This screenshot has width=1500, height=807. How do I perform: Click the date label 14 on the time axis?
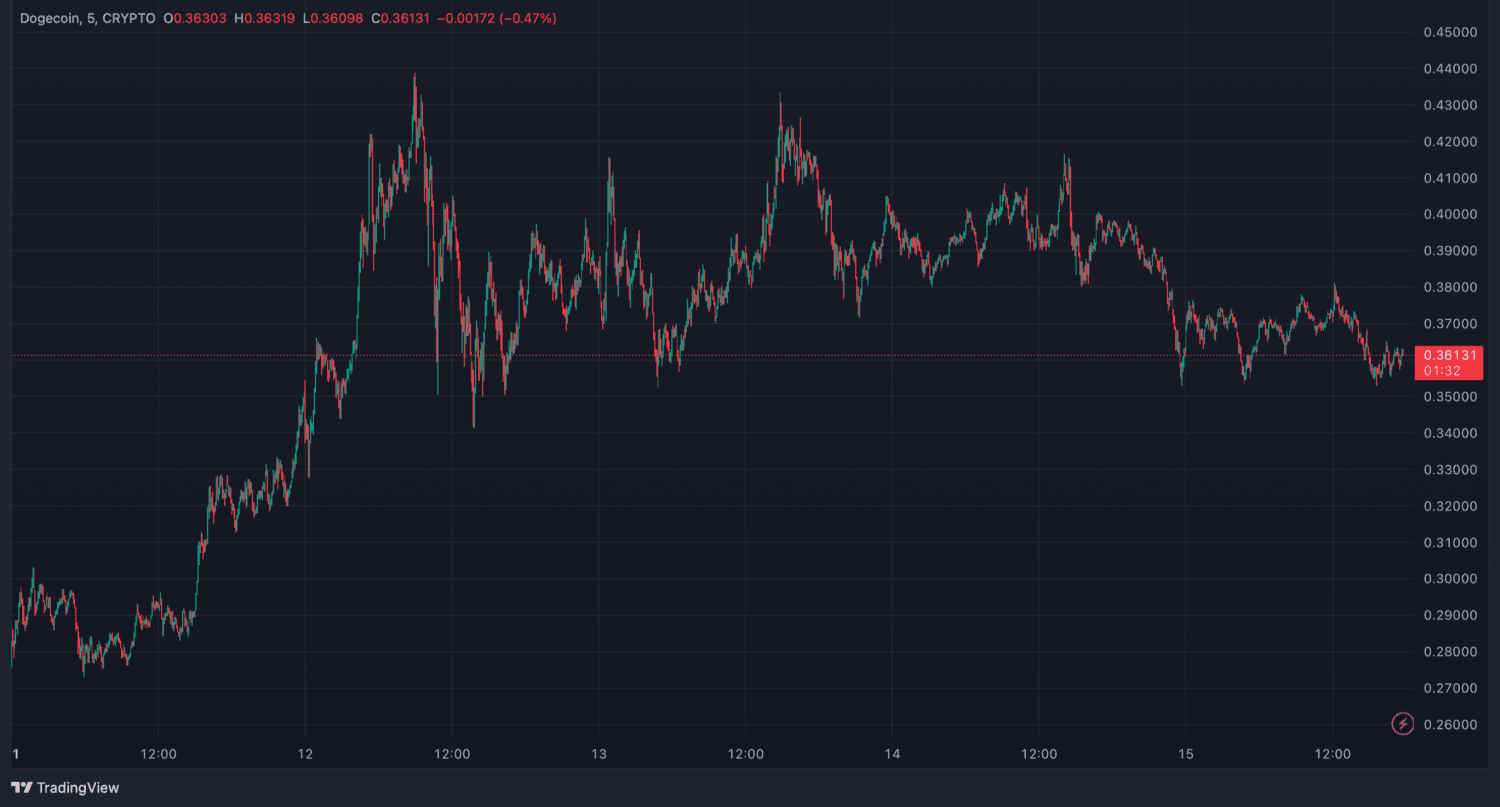[x=892, y=753]
